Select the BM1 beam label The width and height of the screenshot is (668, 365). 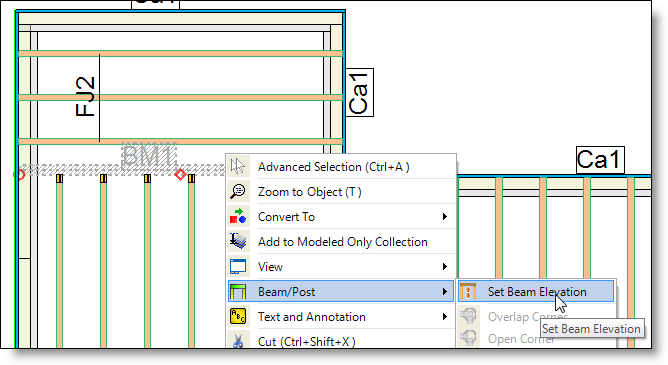[149, 156]
